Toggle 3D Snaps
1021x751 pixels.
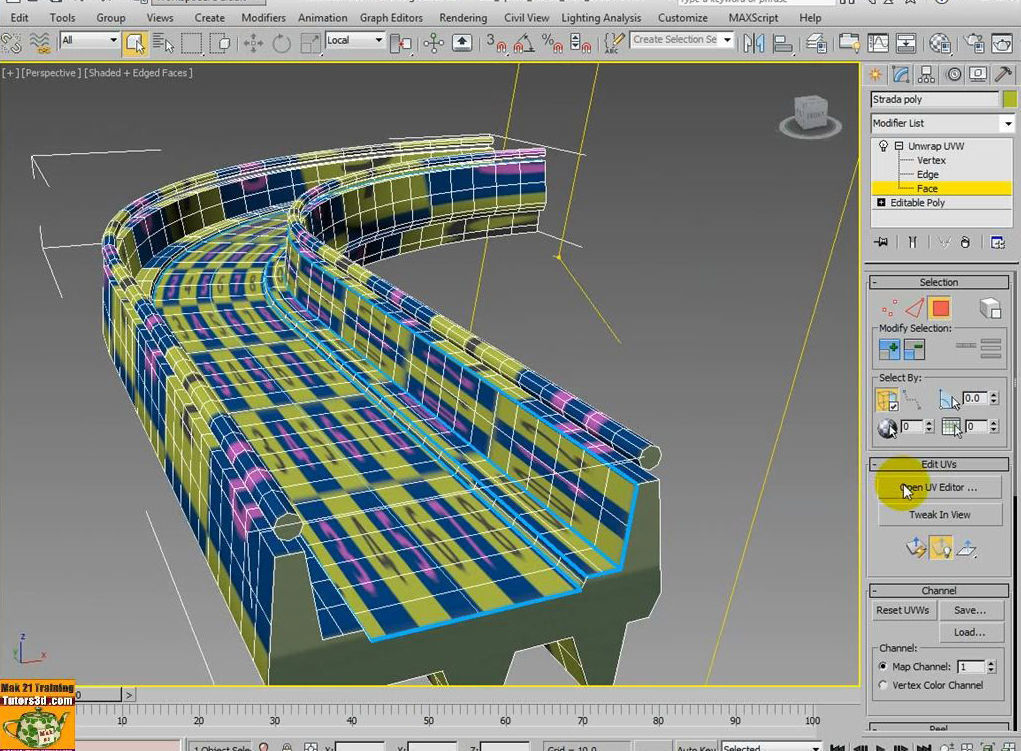496,44
